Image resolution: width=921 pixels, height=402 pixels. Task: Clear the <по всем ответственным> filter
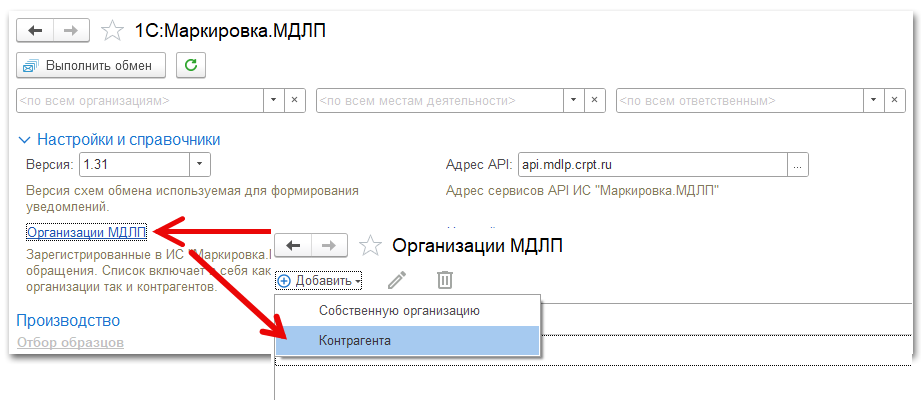895,100
